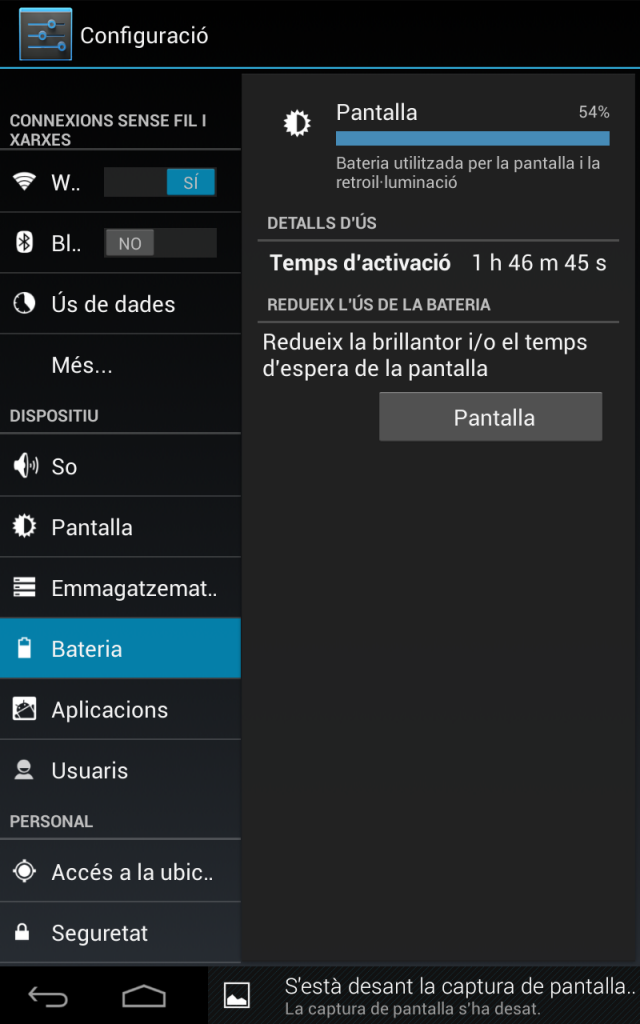Turn on the Bluetooth NO switch
This screenshot has height=1024, width=640.
[160, 243]
